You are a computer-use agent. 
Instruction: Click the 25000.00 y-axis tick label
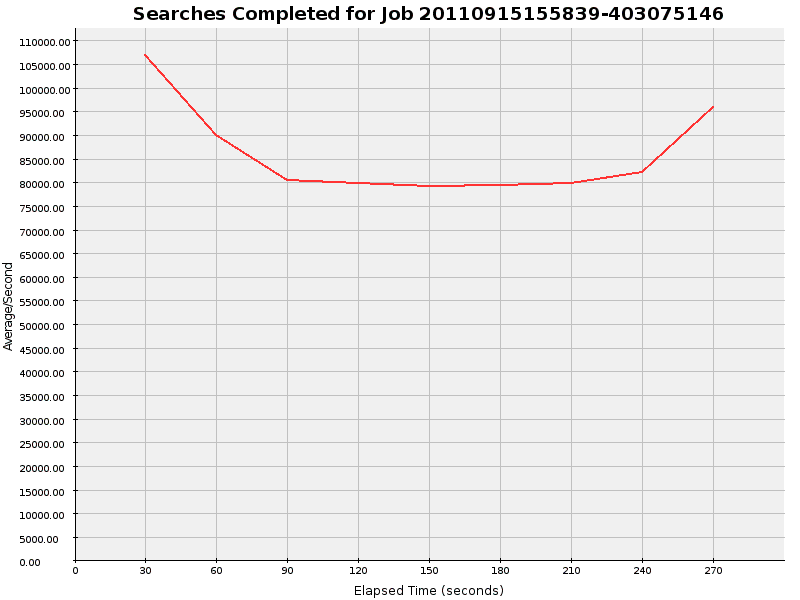tap(44, 444)
